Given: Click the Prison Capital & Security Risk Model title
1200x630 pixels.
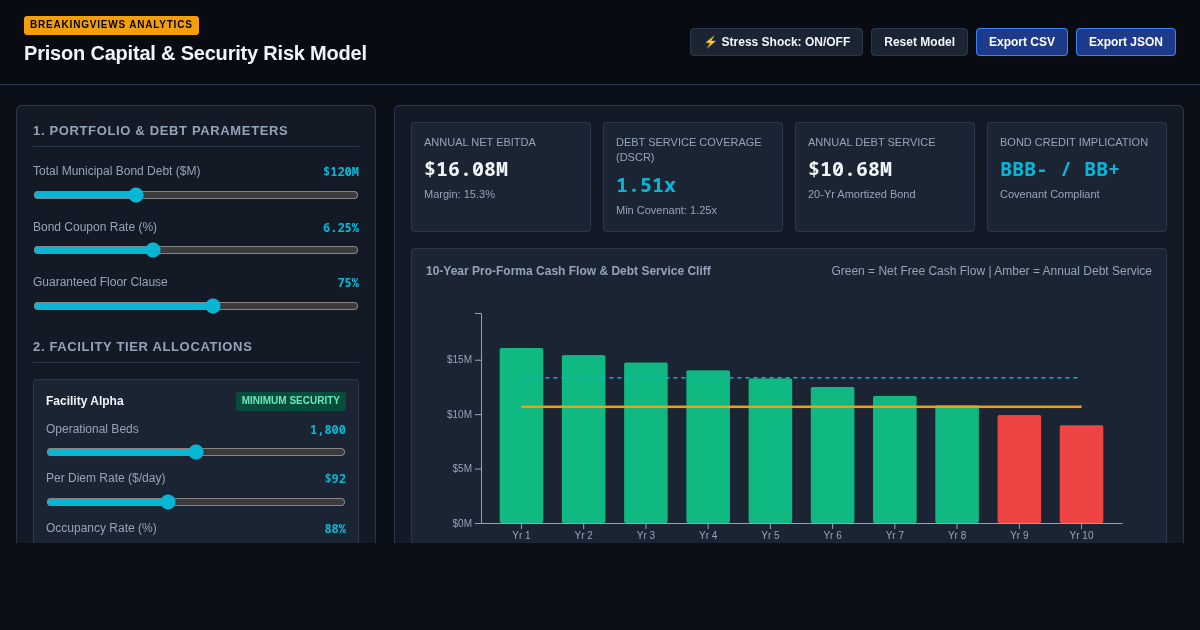Looking at the screenshot, I should [195, 53].
